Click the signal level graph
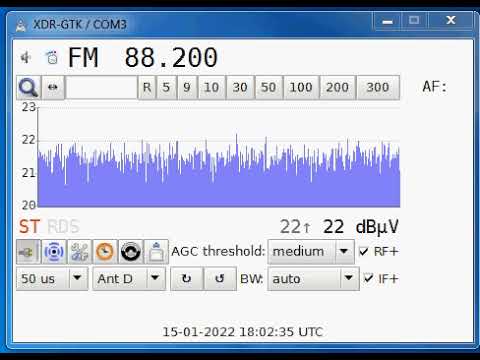The width and height of the screenshot is (480, 360). click(x=219, y=157)
